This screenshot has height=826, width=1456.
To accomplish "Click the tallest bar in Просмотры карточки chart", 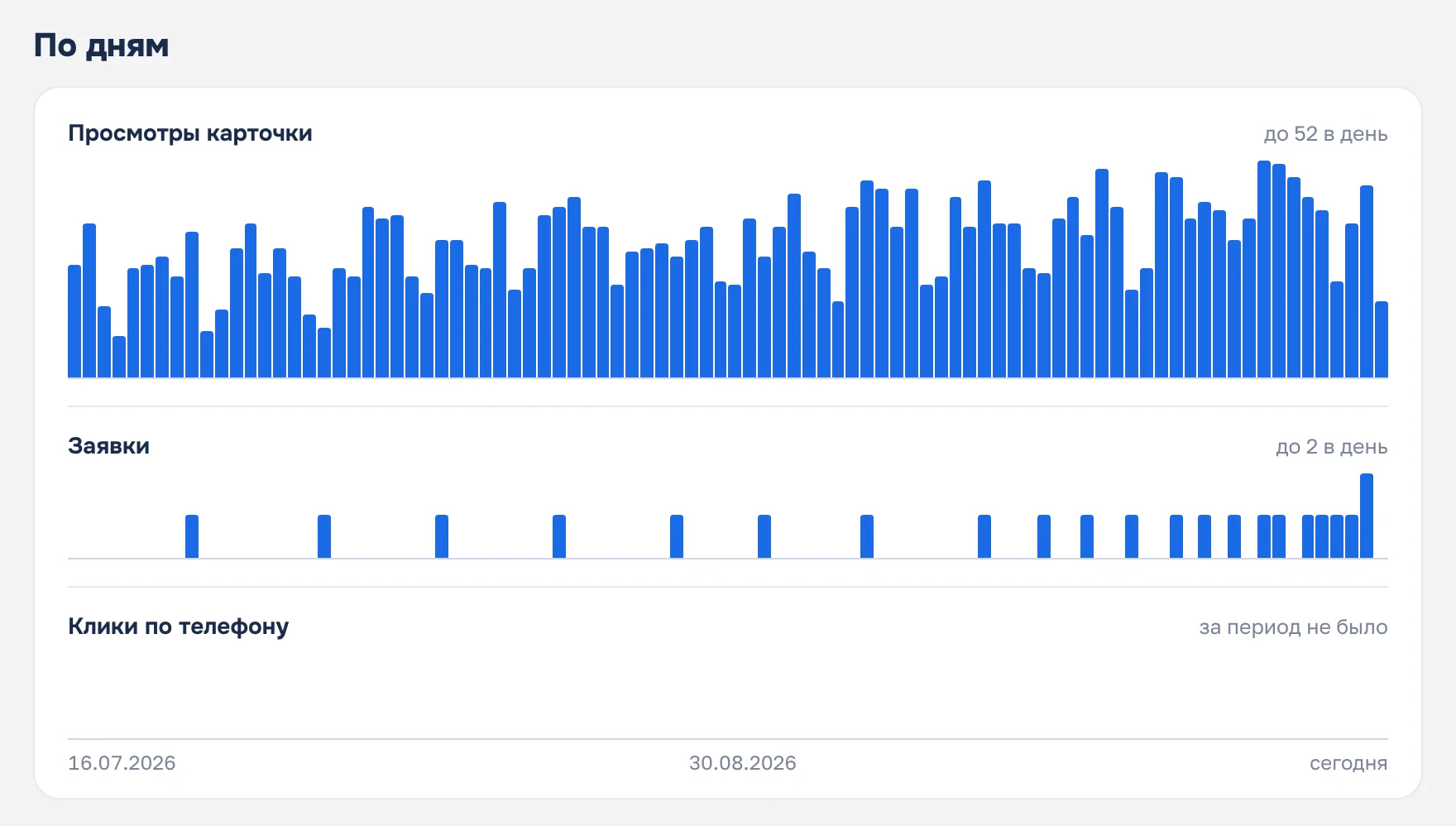I will pos(1264,269).
